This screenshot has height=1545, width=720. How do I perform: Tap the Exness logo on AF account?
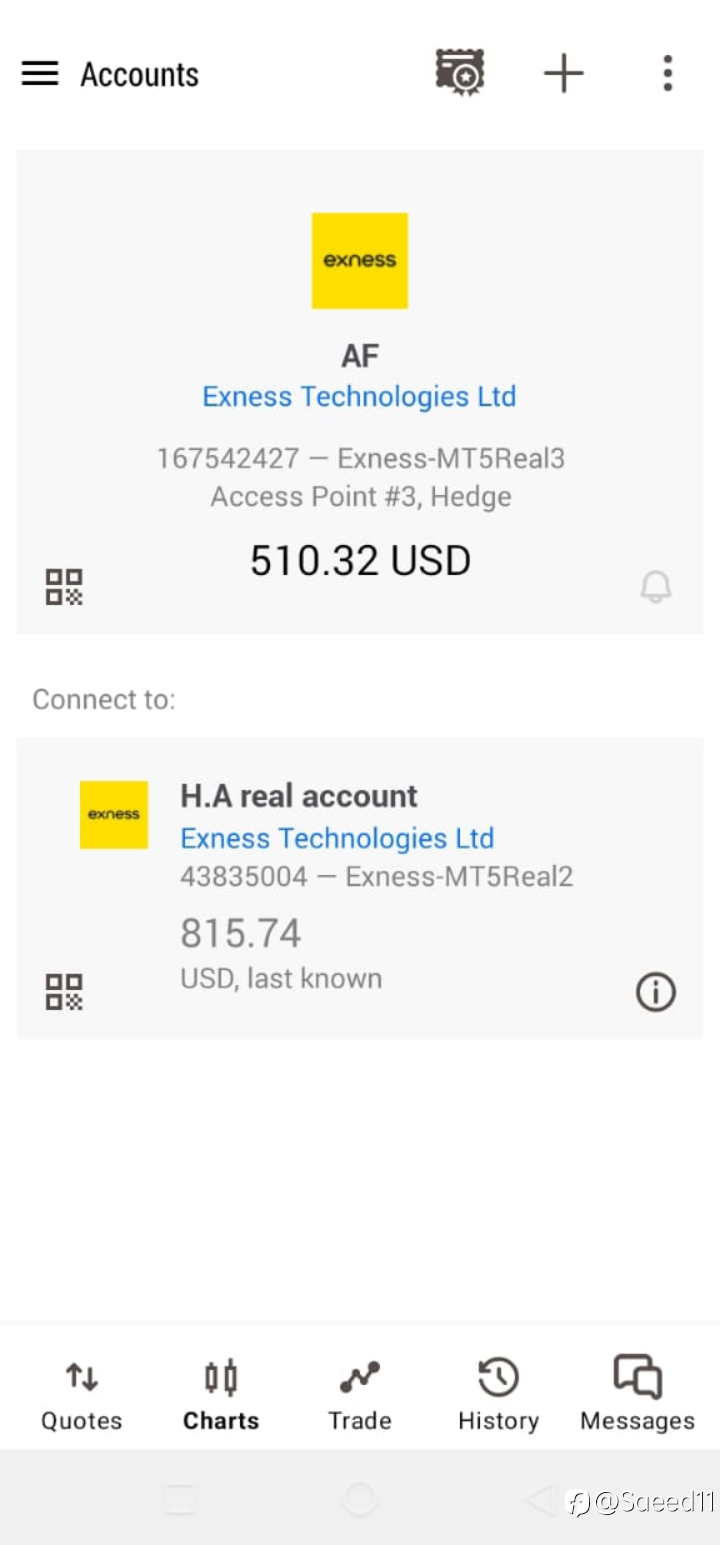tap(360, 260)
